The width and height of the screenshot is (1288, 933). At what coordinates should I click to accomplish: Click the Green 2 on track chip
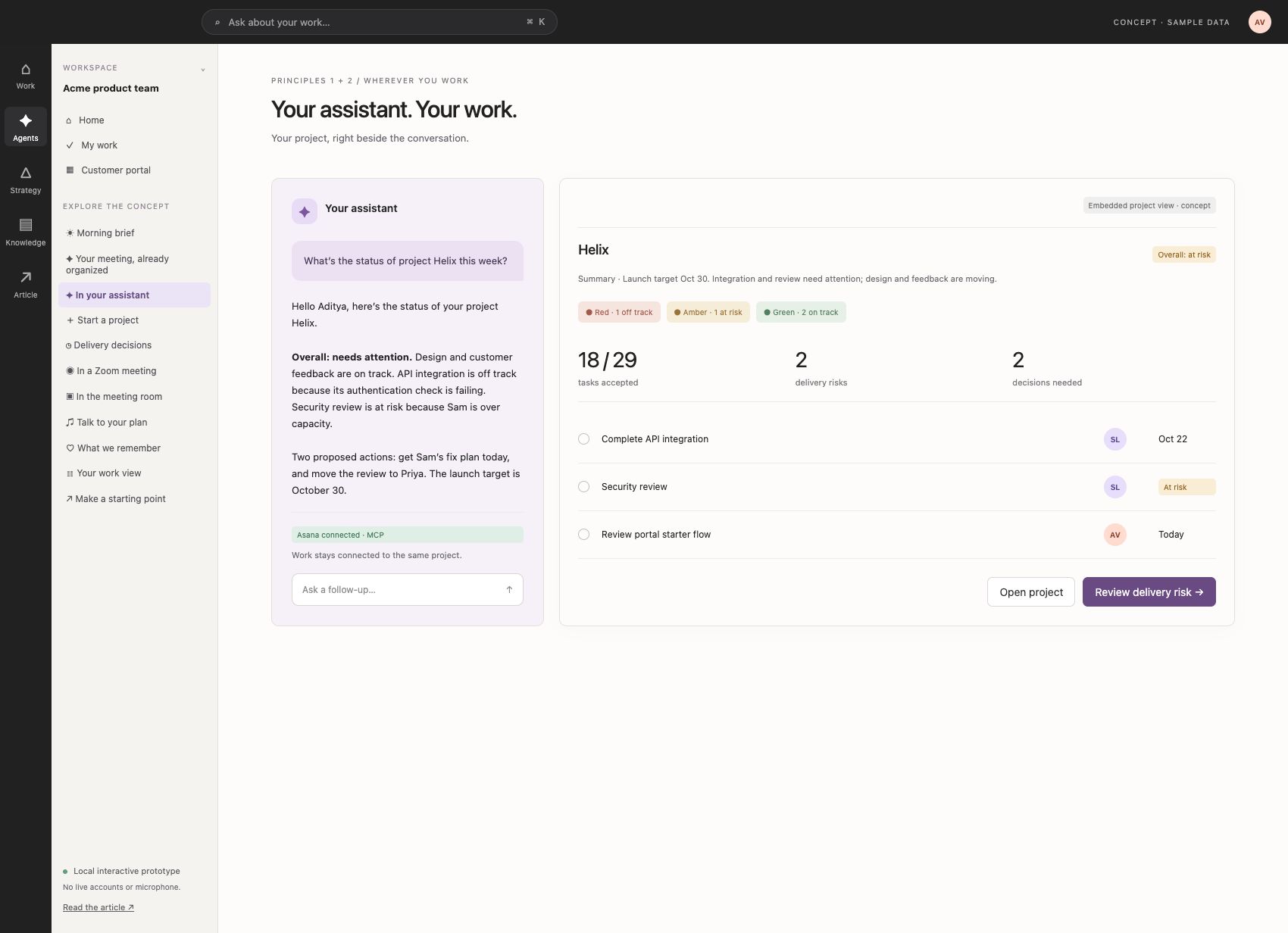[x=801, y=312]
